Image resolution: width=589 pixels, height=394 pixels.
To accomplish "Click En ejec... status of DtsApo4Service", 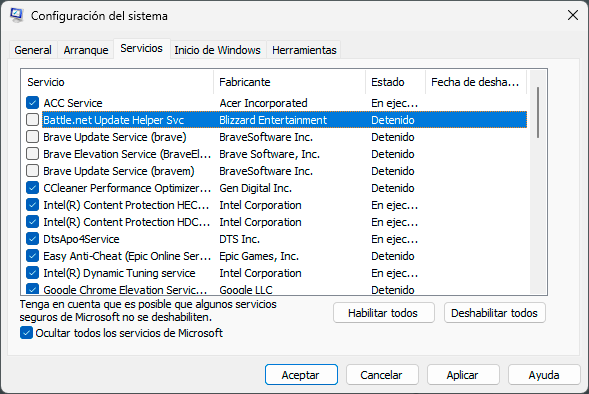I will click(394, 239).
